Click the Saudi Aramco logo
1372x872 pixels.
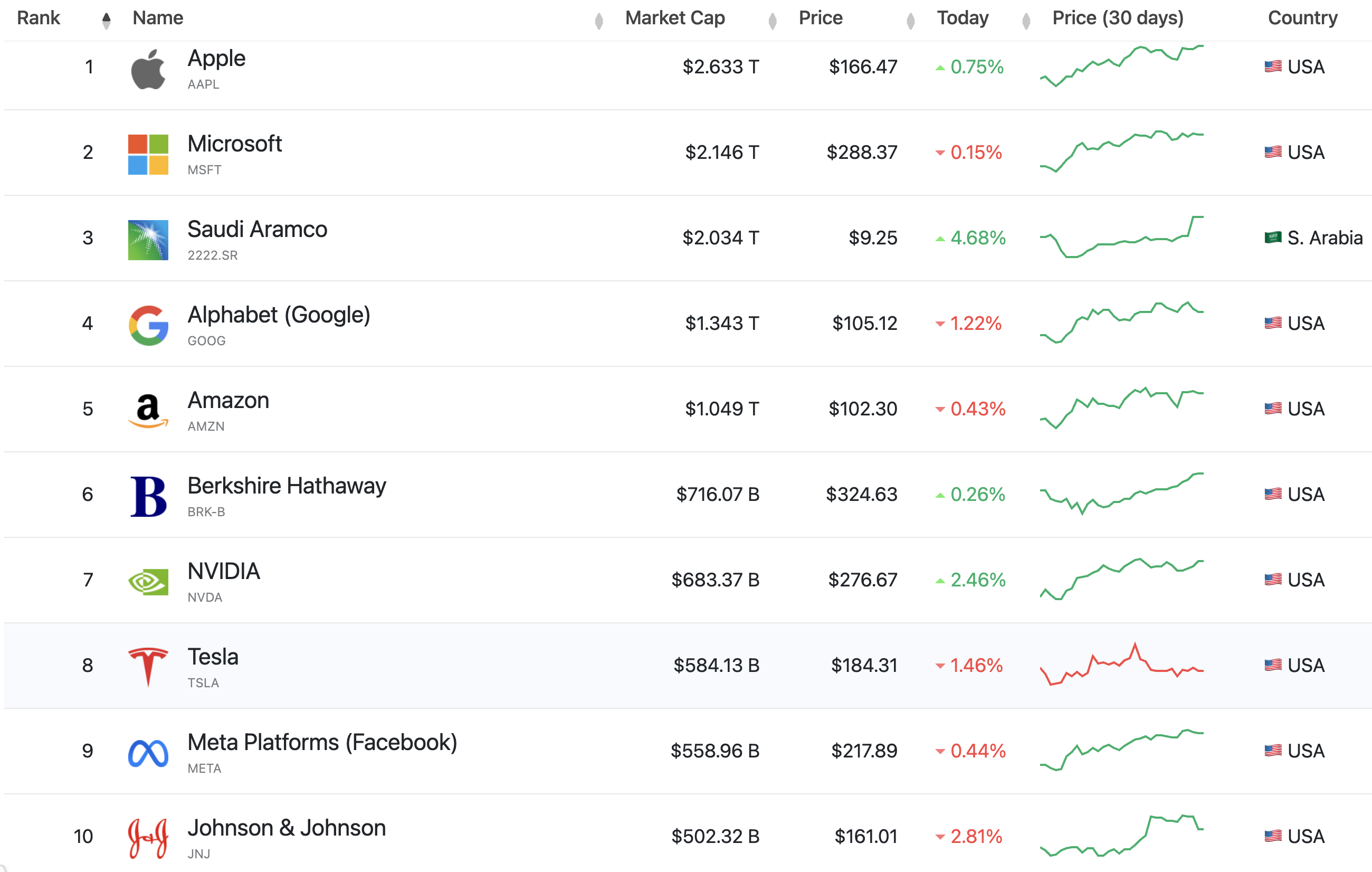(x=148, y=240)
